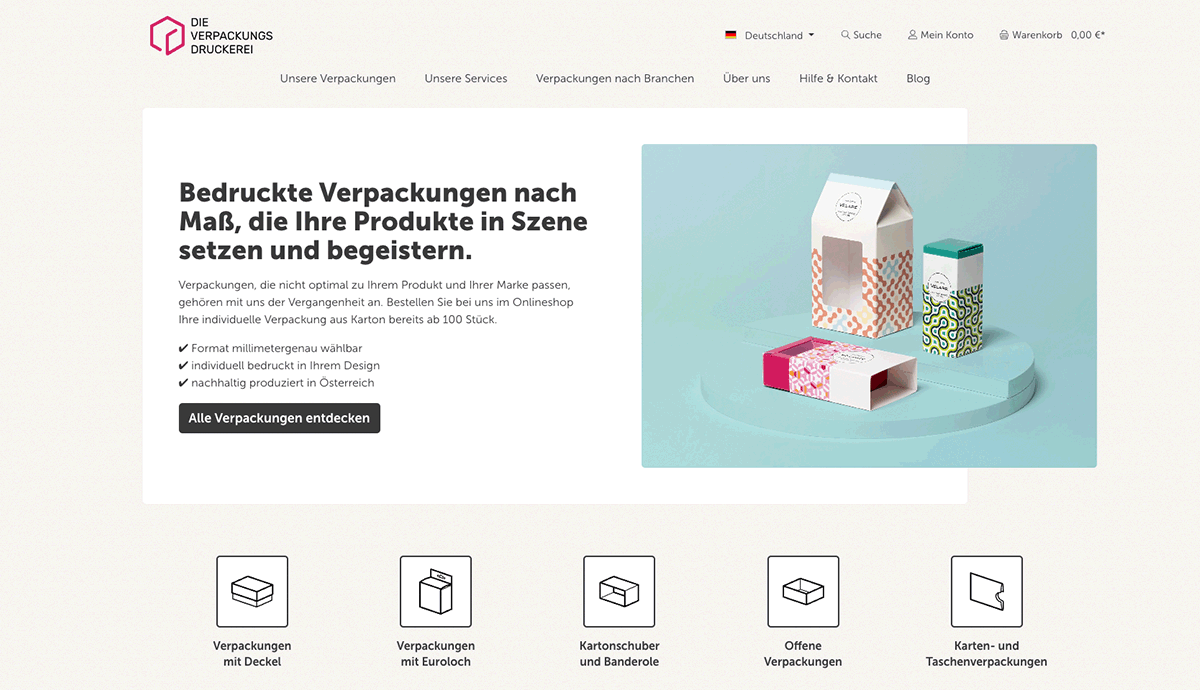Open the Blog page

[918, 78]
